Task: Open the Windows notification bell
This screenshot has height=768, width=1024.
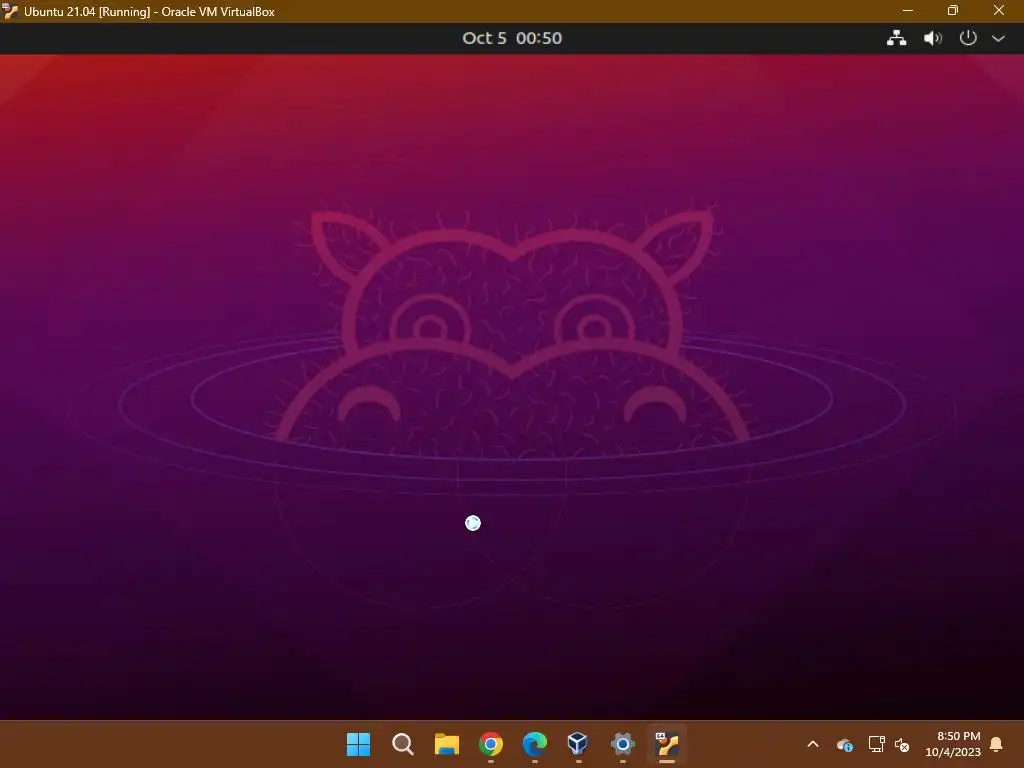Action: click(997, 744)
